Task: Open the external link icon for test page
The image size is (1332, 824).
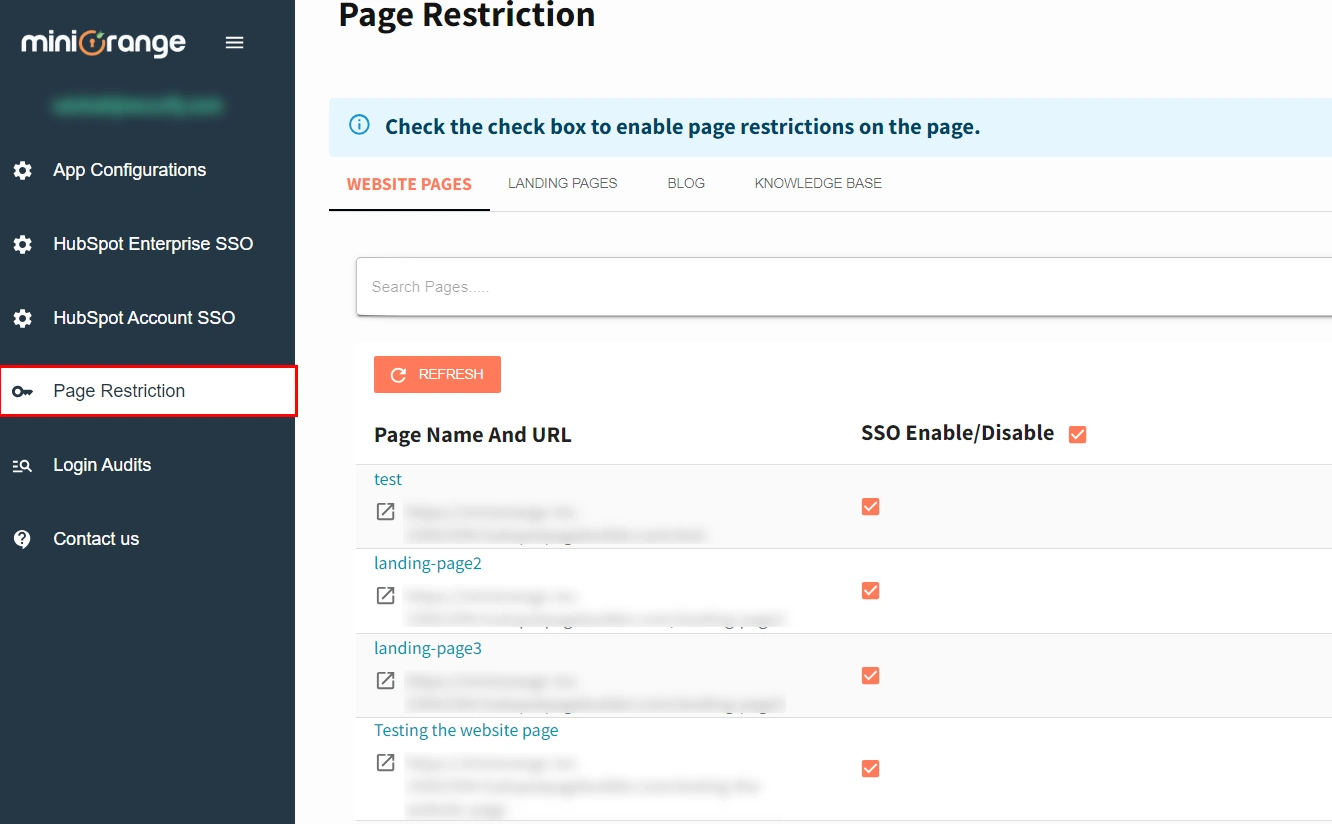Action: click(x=385, y=511)
